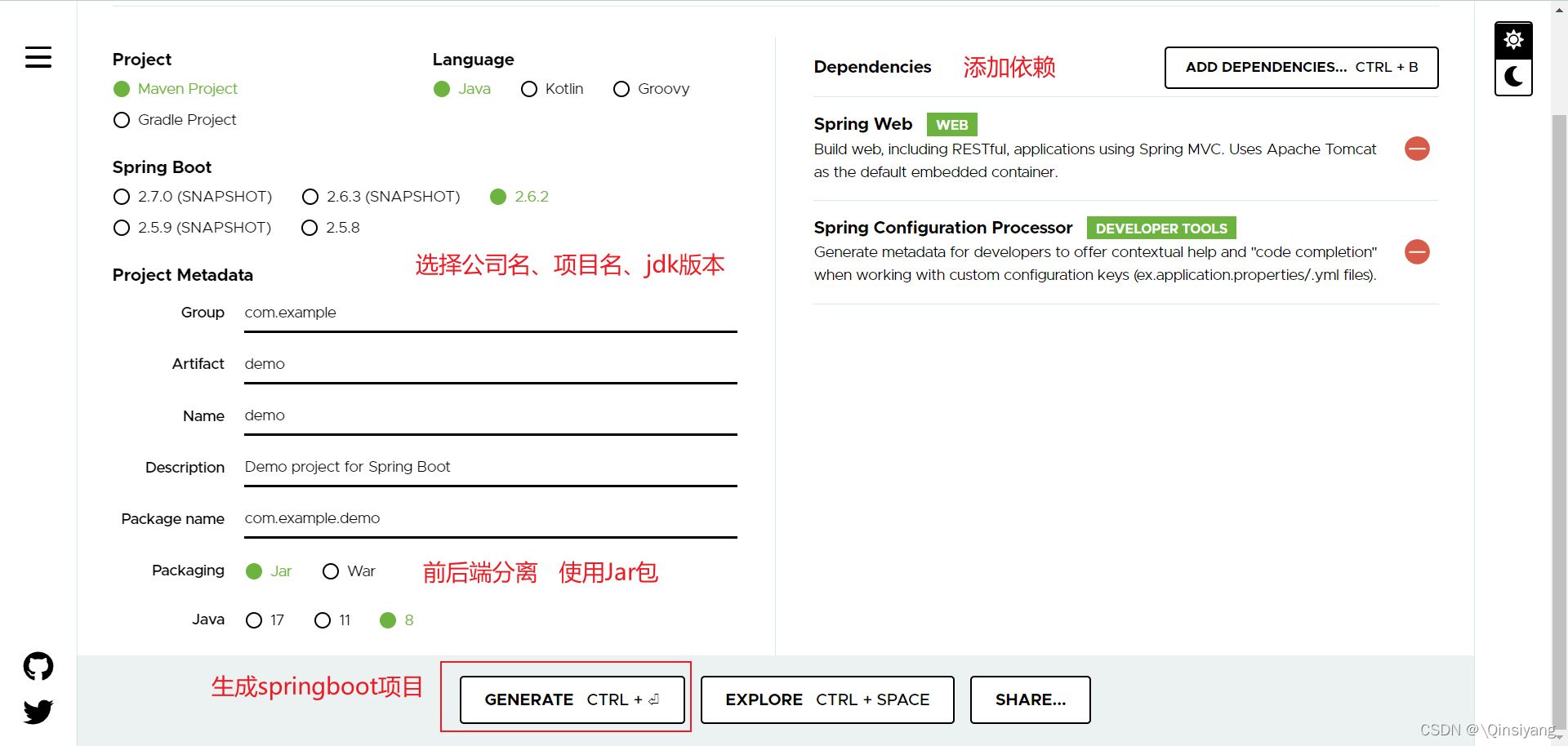Click the Artifact input field

(490, 365)
